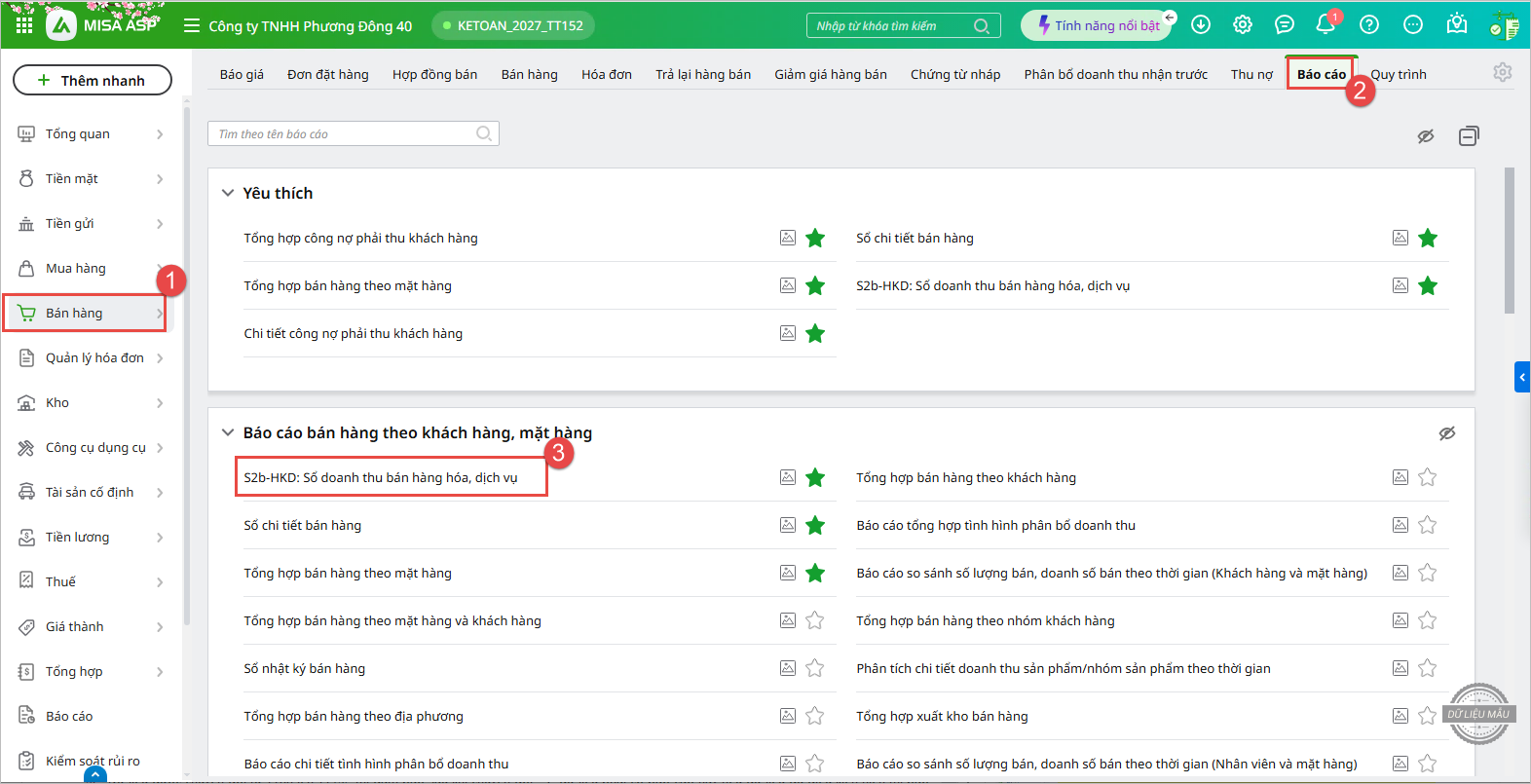This screenshot has height=784, width=1531.
Task: Favorite Tổng hợp bán hàng theo khách hàng
Action: (1427, 477)
